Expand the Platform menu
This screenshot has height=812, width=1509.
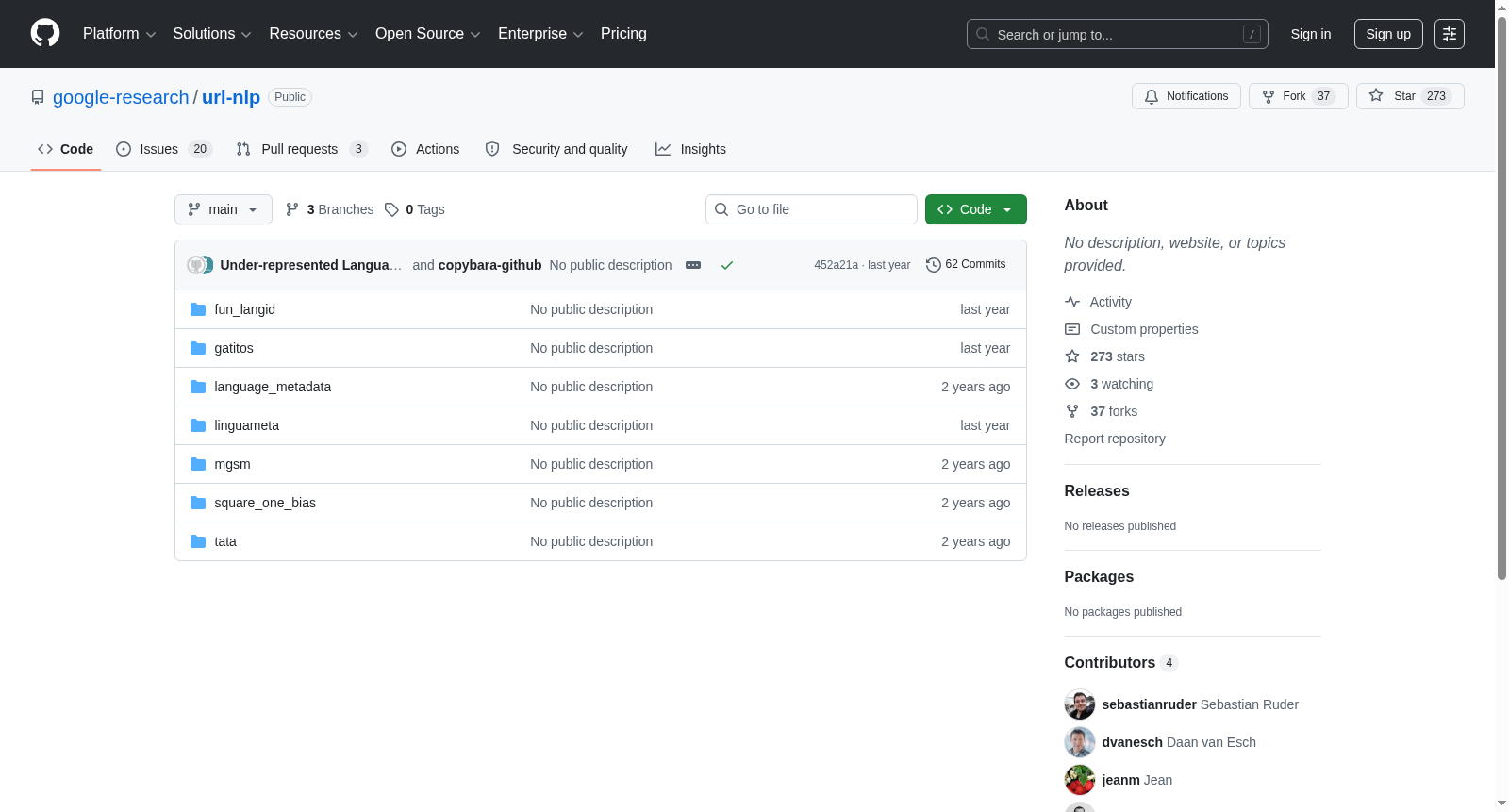click(x=120, y=34)
